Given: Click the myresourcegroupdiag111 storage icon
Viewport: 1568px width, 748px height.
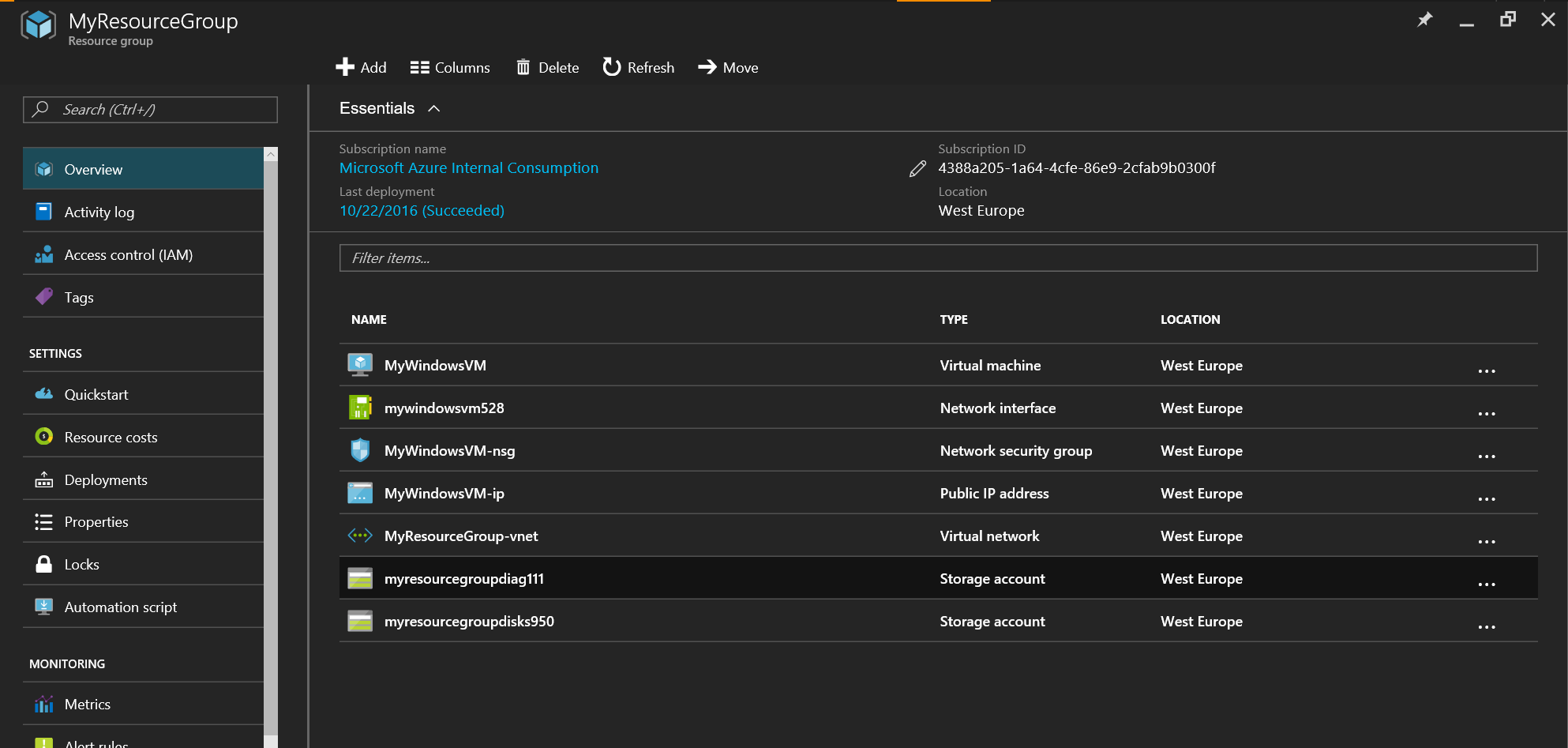Looking at the screenshot, I should 360,578.
